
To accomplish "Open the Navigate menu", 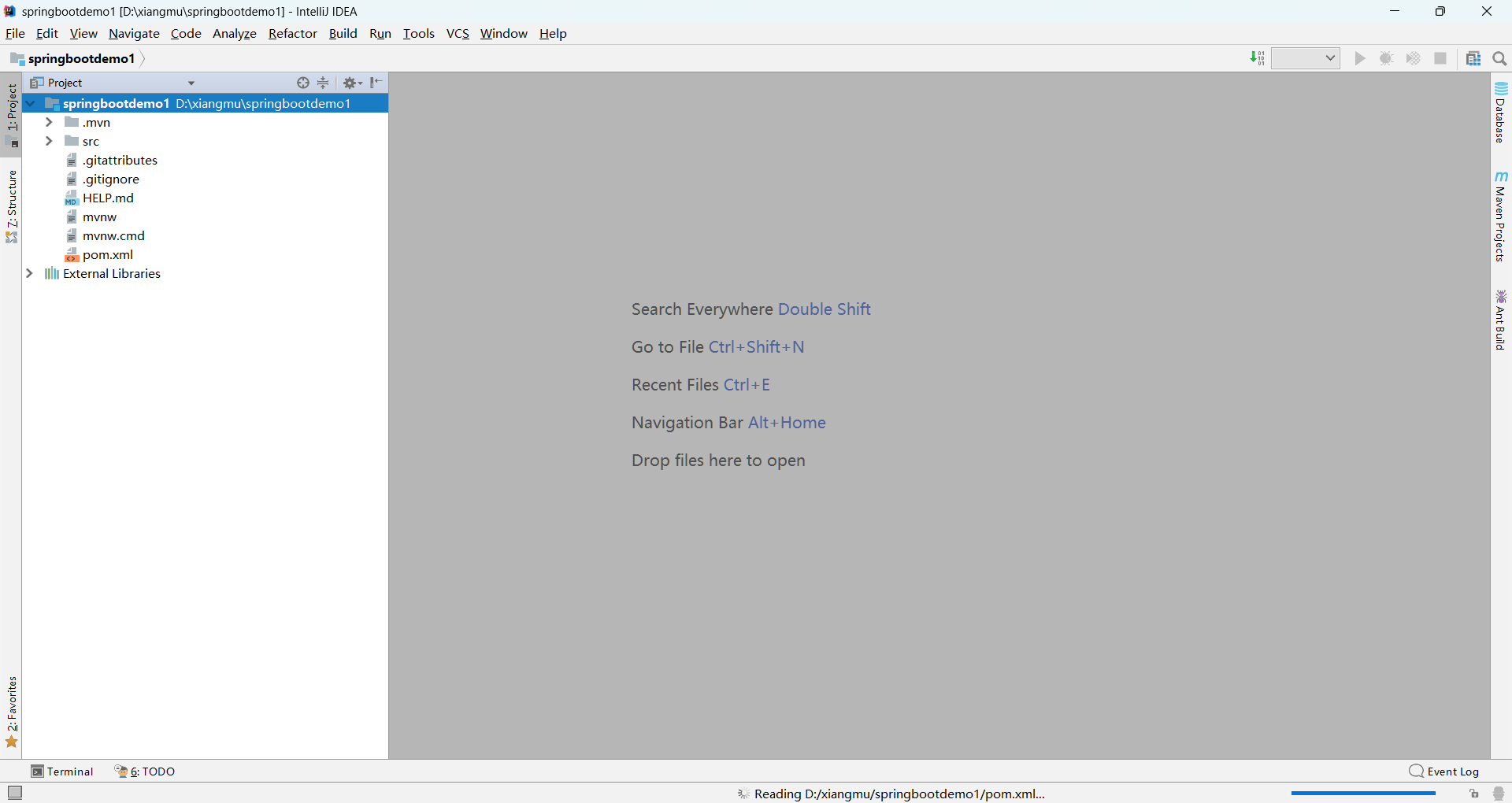I will click(x=134, y=33).
